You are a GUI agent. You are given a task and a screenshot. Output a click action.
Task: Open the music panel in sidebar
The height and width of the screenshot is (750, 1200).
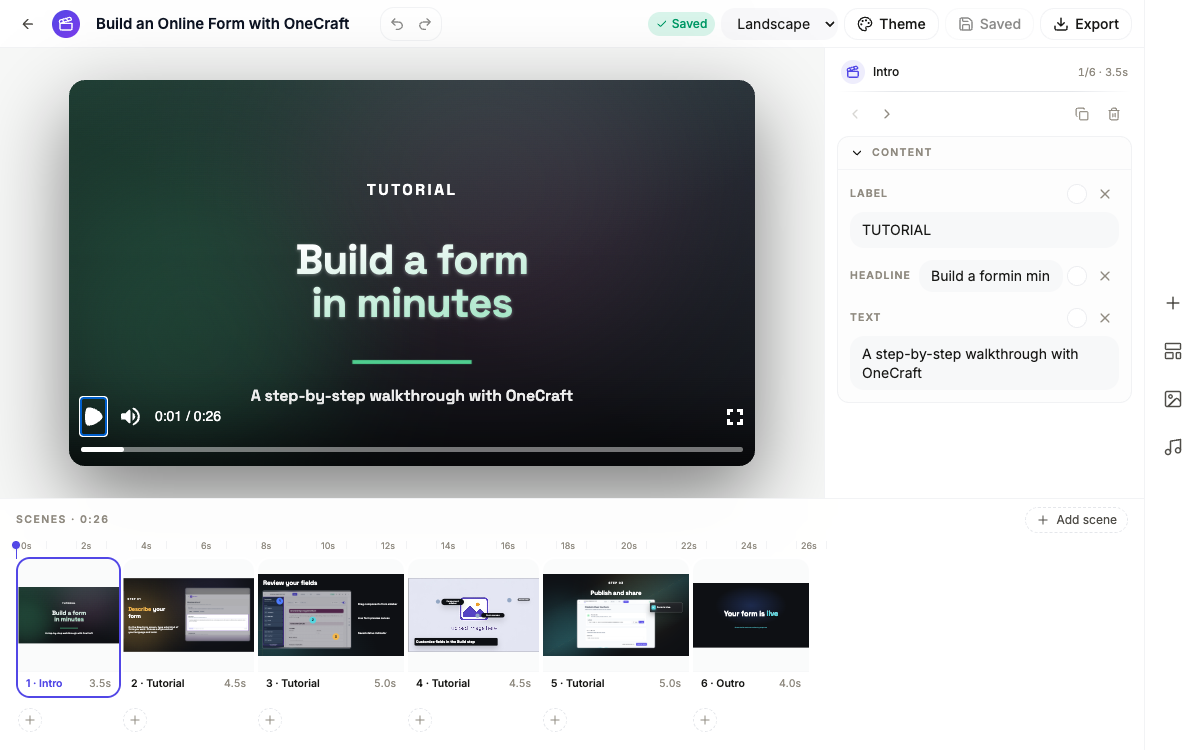pyautogui.click(x=1173, y=447)
